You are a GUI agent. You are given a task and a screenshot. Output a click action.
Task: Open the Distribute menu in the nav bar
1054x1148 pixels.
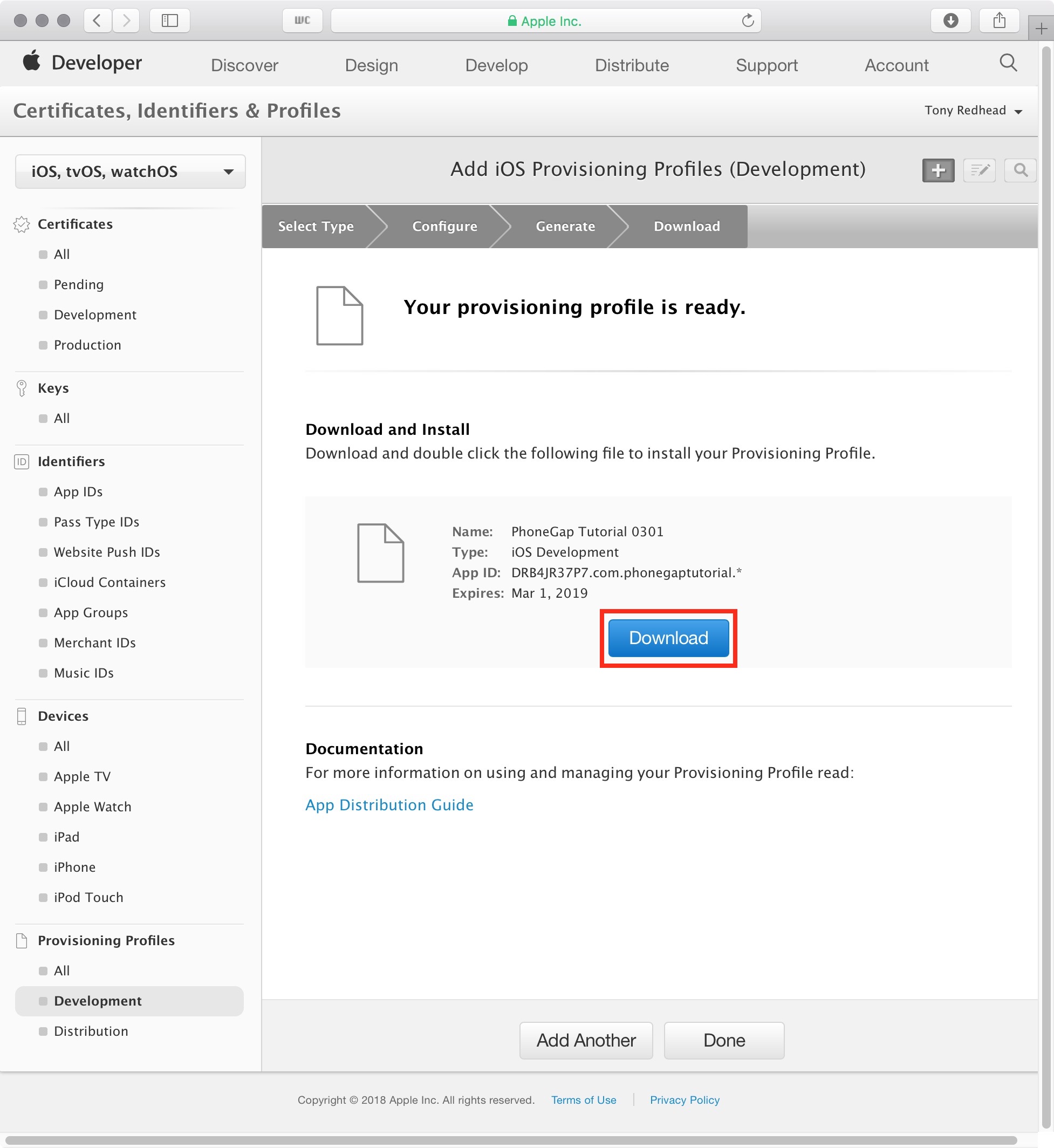pos(631,65)
